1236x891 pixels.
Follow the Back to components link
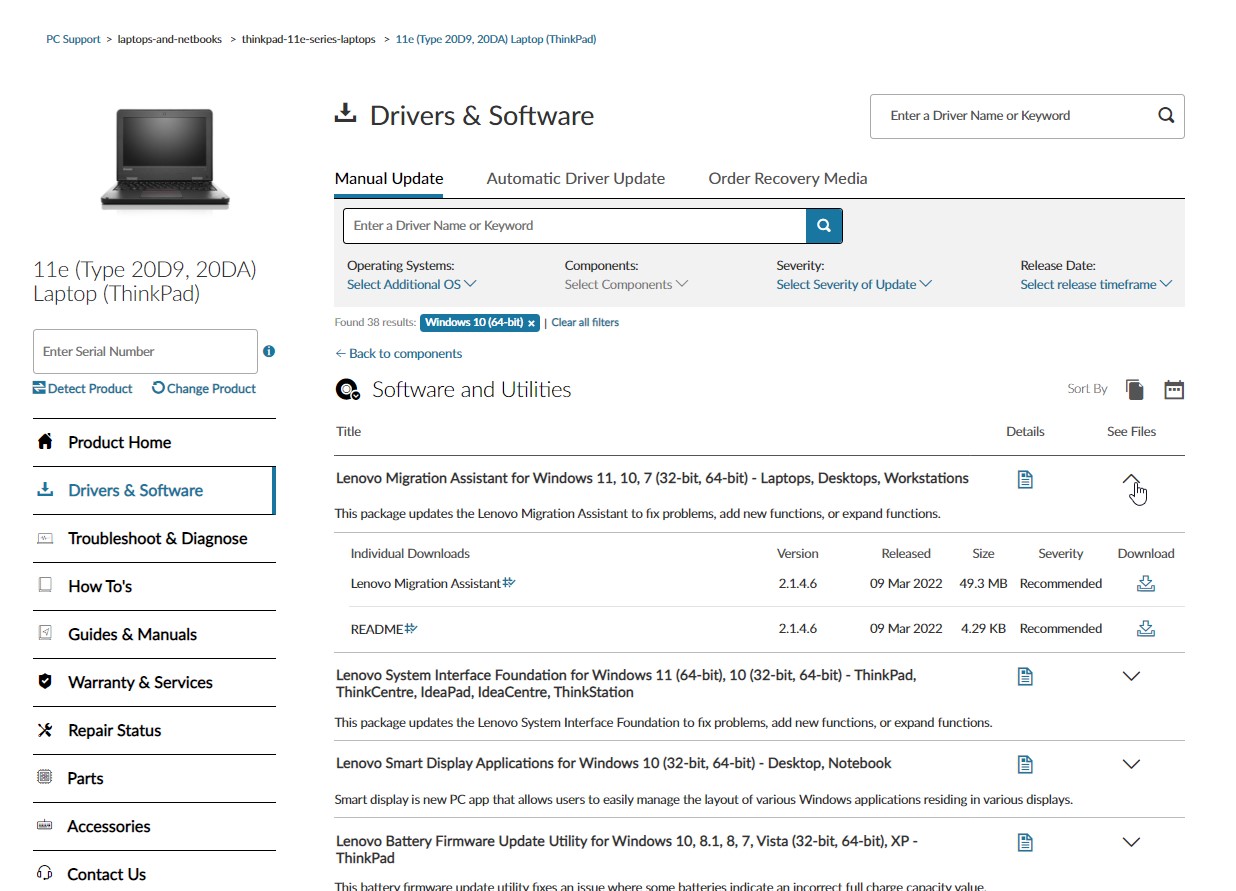point(399,353)
